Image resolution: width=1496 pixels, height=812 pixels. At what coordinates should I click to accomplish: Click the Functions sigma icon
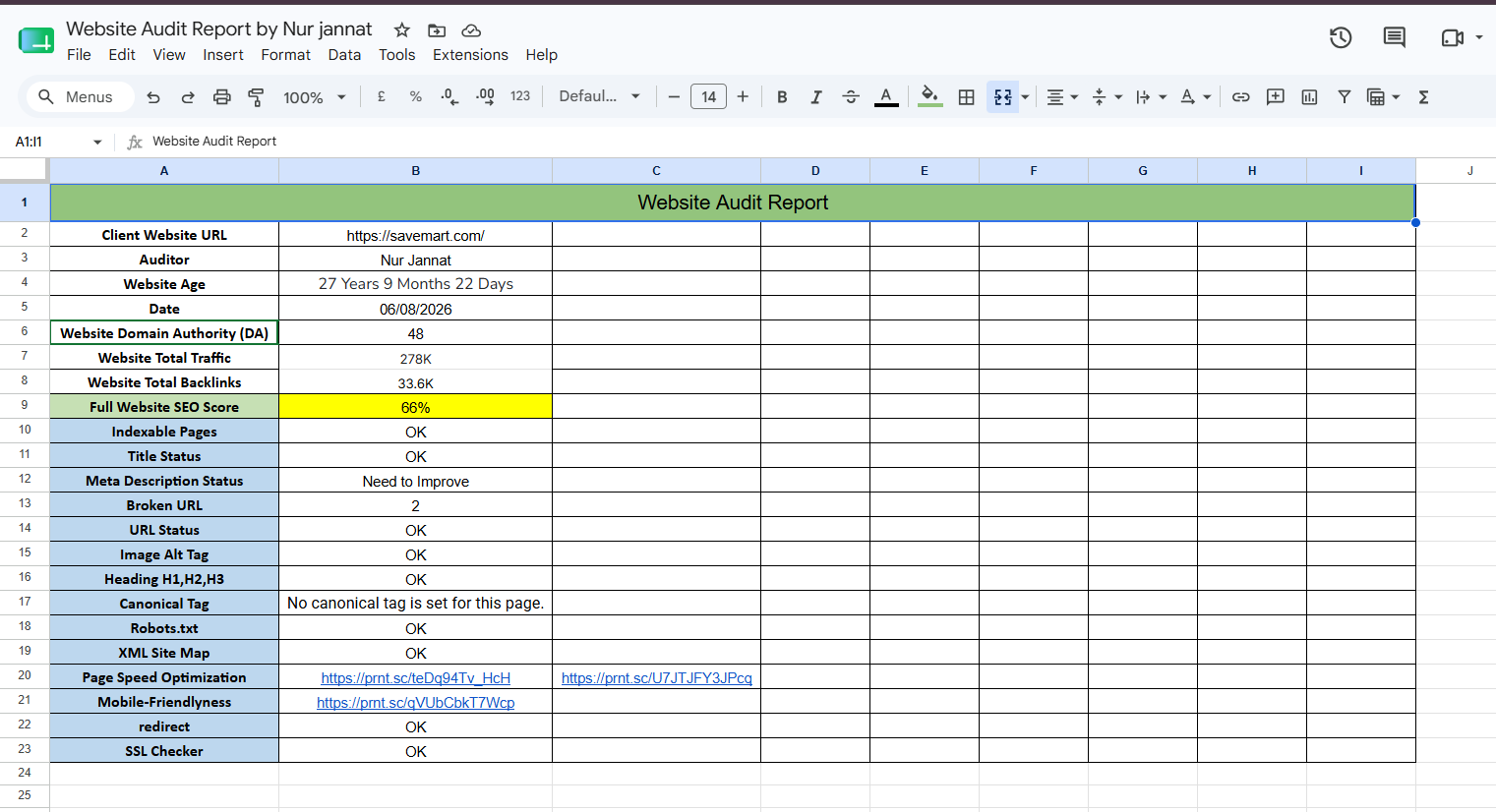point(1423,96)
